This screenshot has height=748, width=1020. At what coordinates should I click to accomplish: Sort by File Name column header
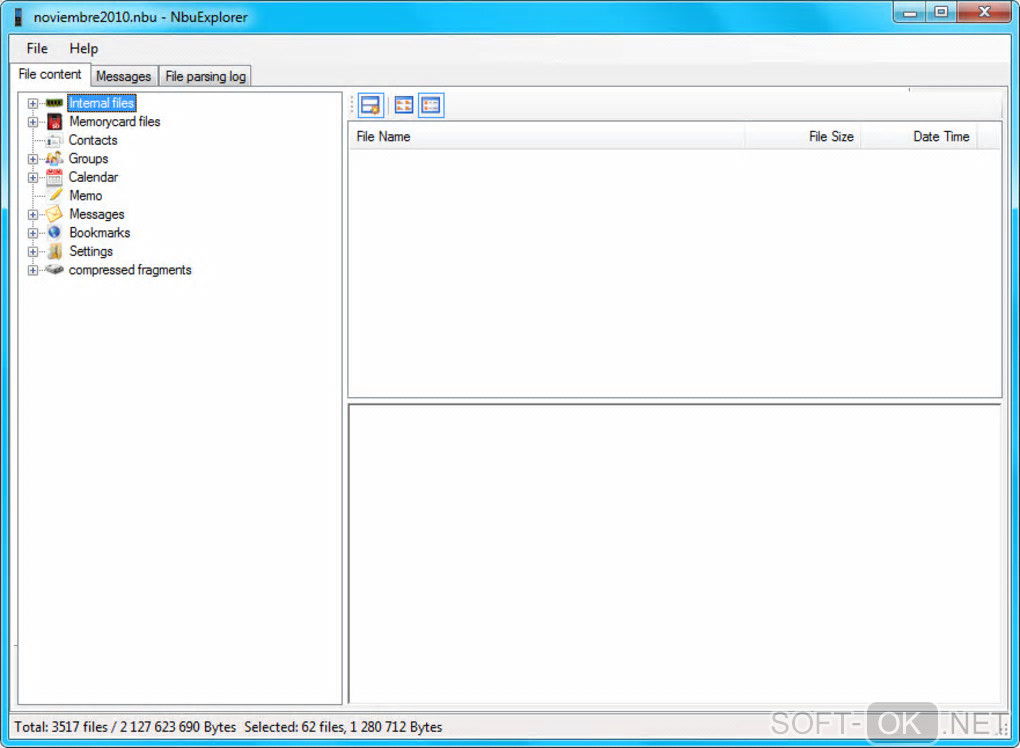coord(547,137)
